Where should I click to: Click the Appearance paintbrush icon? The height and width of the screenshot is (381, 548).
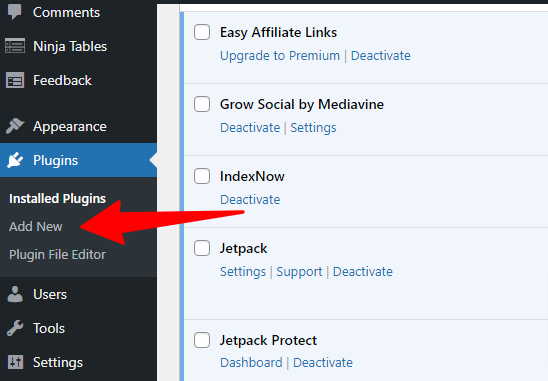pyautogui.click(x=15, y=126)
